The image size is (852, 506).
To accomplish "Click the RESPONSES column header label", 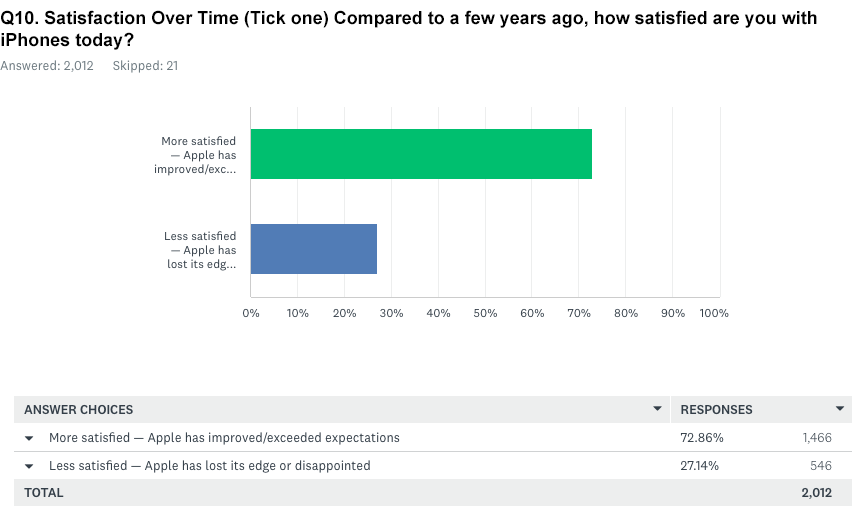I will coord(716,409).
